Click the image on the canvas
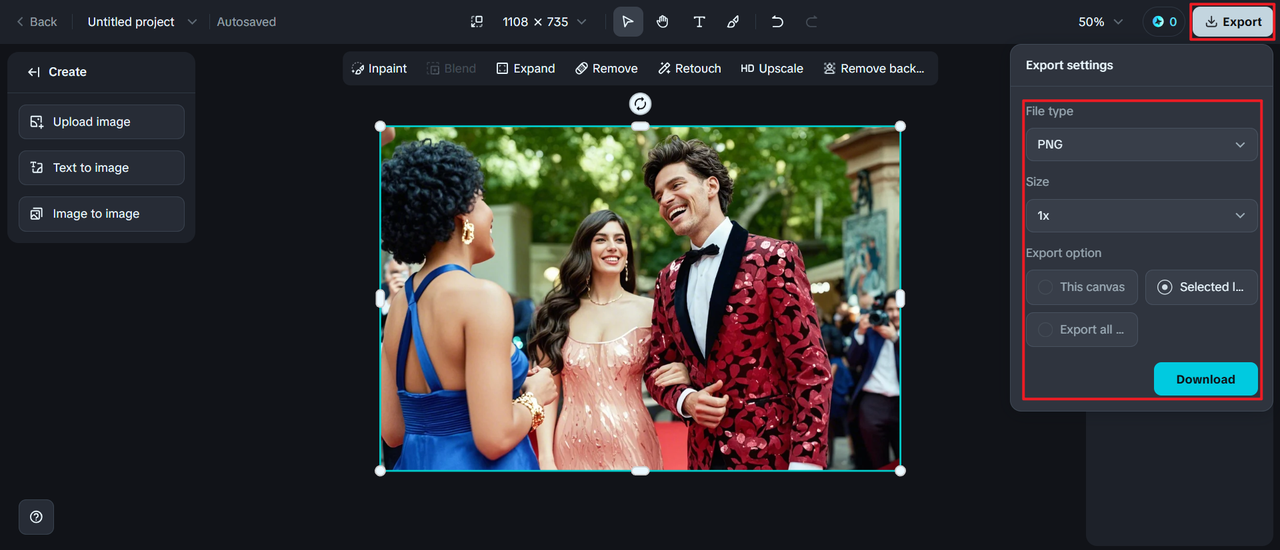 click(640, 298)
